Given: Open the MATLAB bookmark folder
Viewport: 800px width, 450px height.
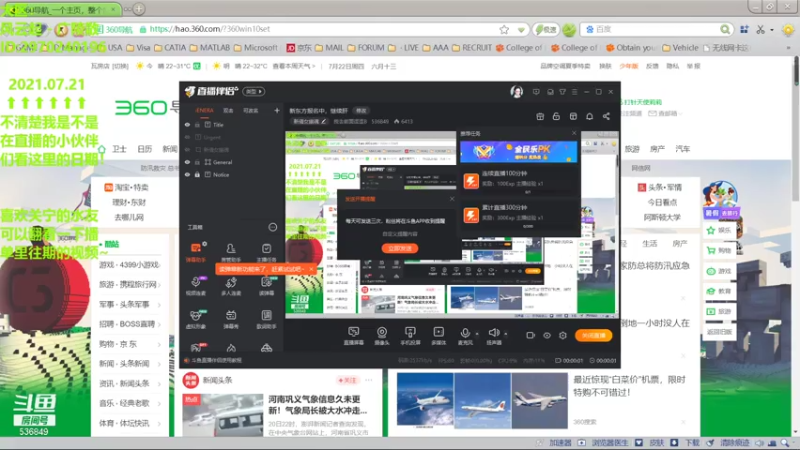Looking at the screenshot, I should click(209, 47).
